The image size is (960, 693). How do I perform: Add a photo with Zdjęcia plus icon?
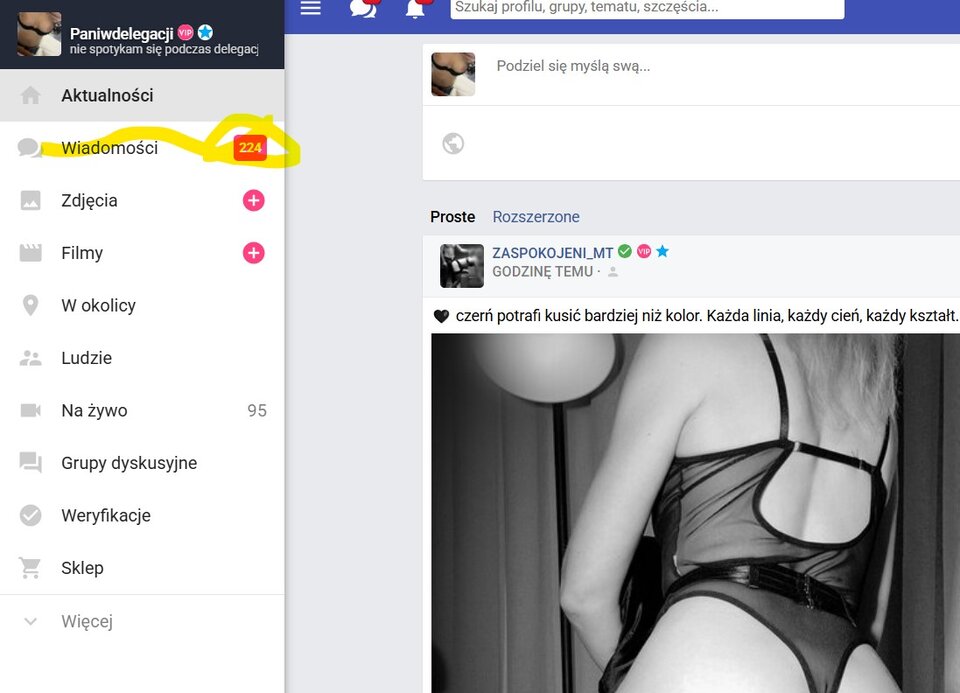tap(254, 201)
